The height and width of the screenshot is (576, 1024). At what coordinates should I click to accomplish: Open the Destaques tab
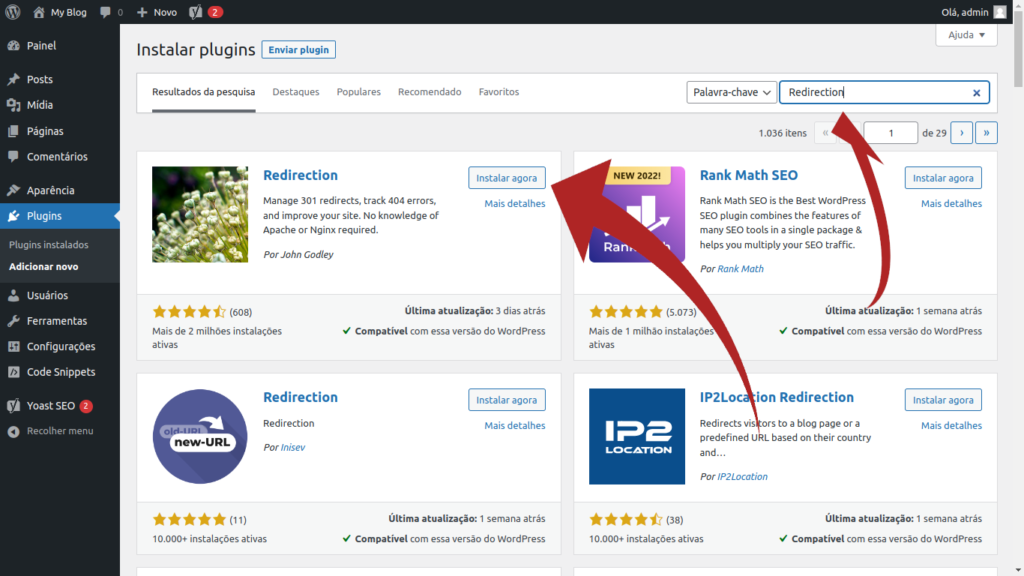297,91
